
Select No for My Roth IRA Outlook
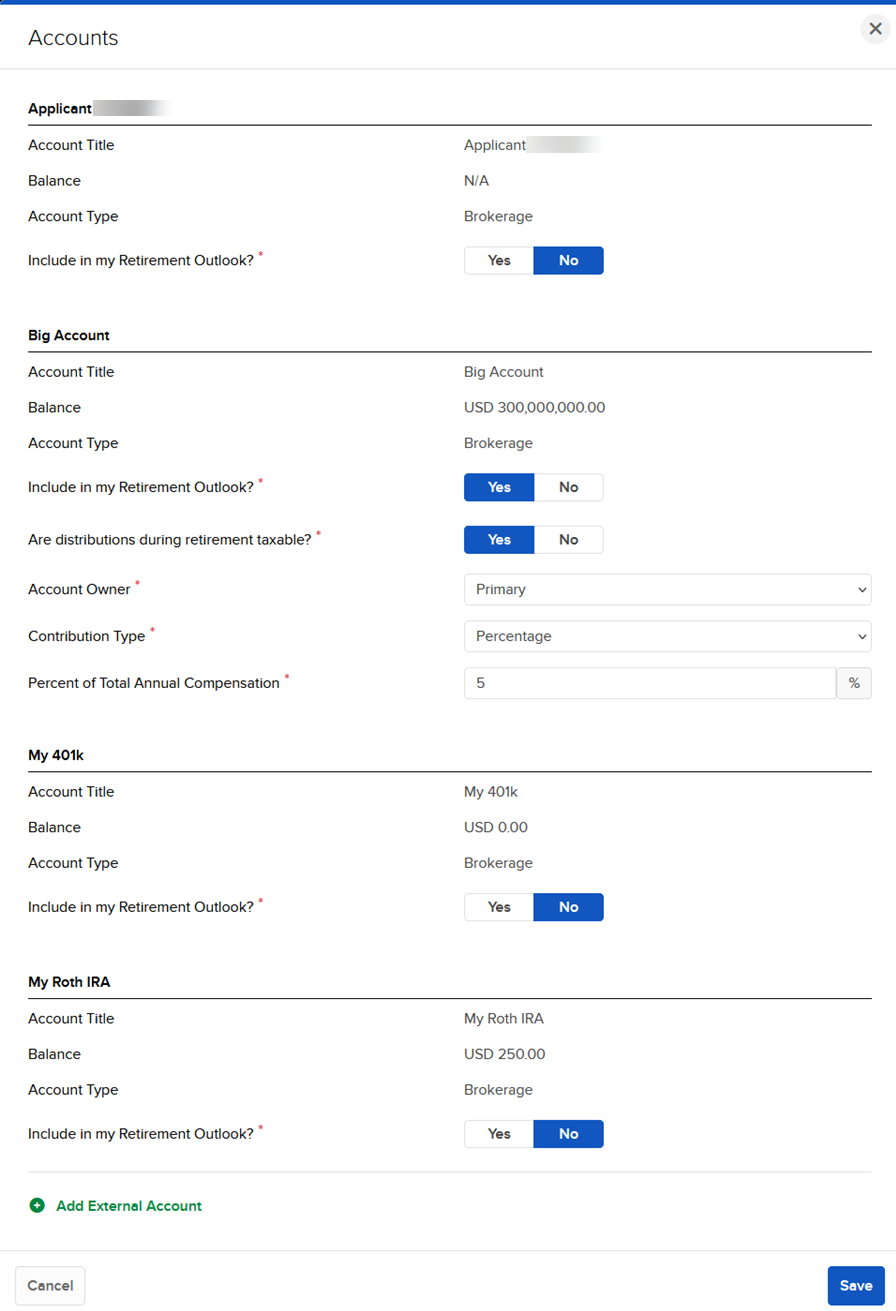coord(568,1134)
